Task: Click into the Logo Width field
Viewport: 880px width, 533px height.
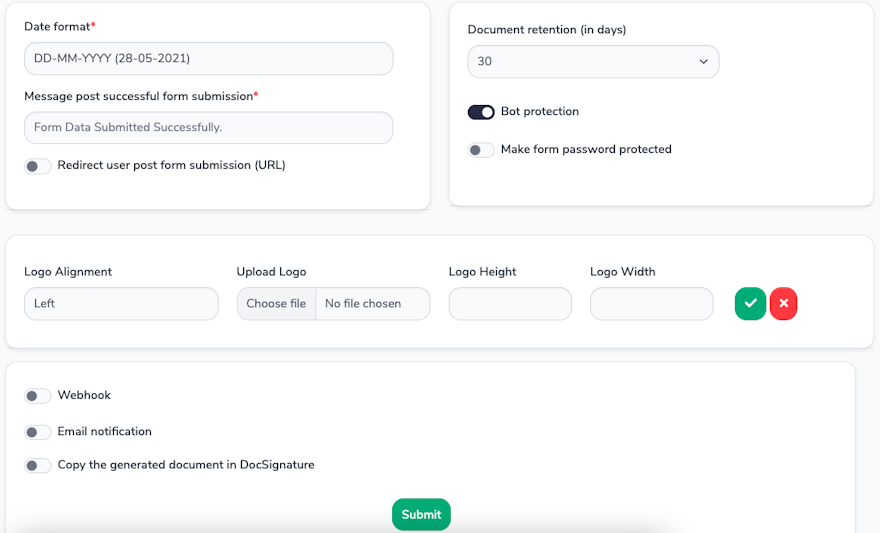Action: pyautogui.click(x=652, y=304)
